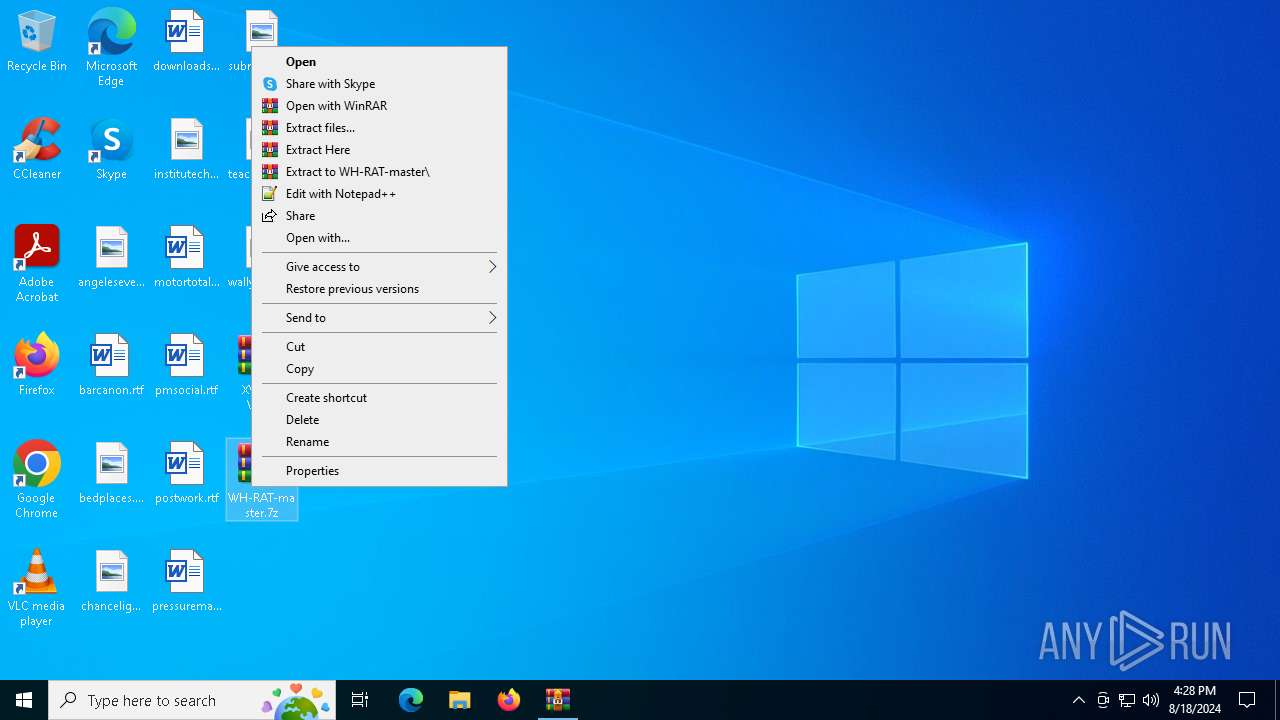Screen dimensions: 1280x720
Task: Choose Edit with Notepad++
Action: pyautogui.click(x=379, y=194)
